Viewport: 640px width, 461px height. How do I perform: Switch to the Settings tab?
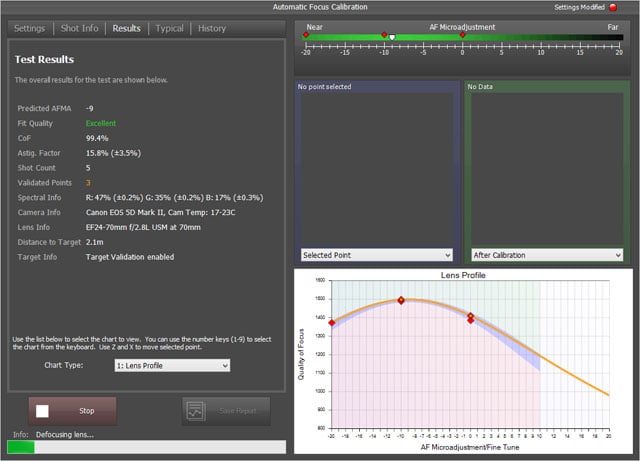point(29,28)
